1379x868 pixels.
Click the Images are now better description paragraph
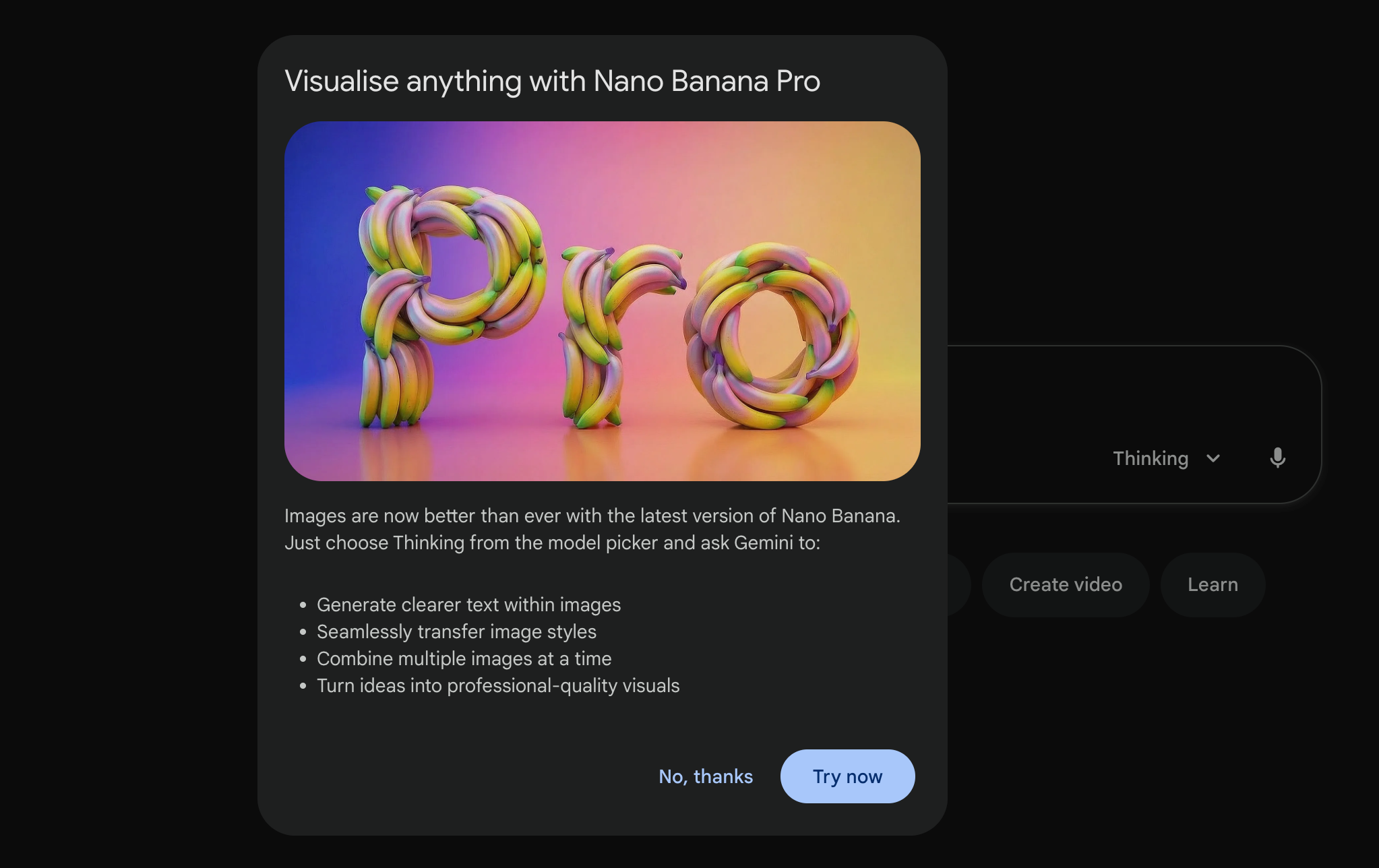[592, 529]
